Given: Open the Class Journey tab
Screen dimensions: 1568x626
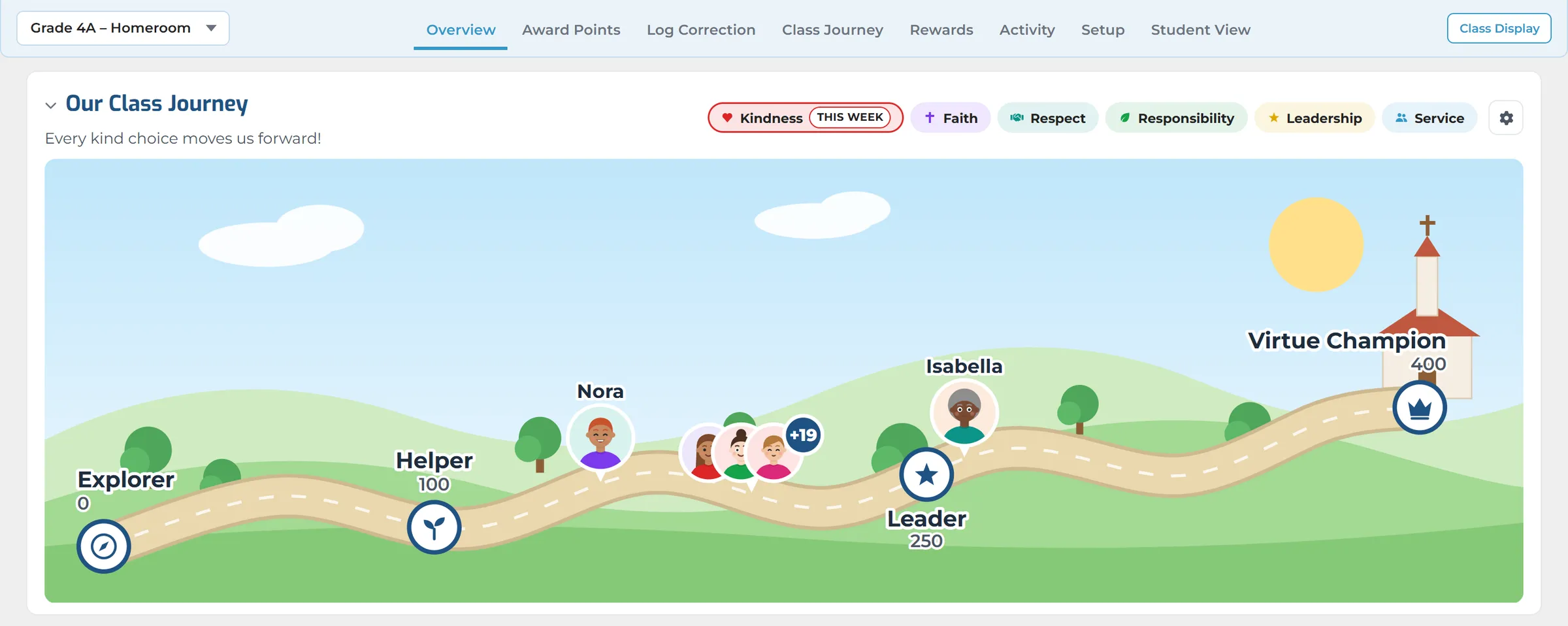Looking at the screenshot, I should (x=832, y=30).
